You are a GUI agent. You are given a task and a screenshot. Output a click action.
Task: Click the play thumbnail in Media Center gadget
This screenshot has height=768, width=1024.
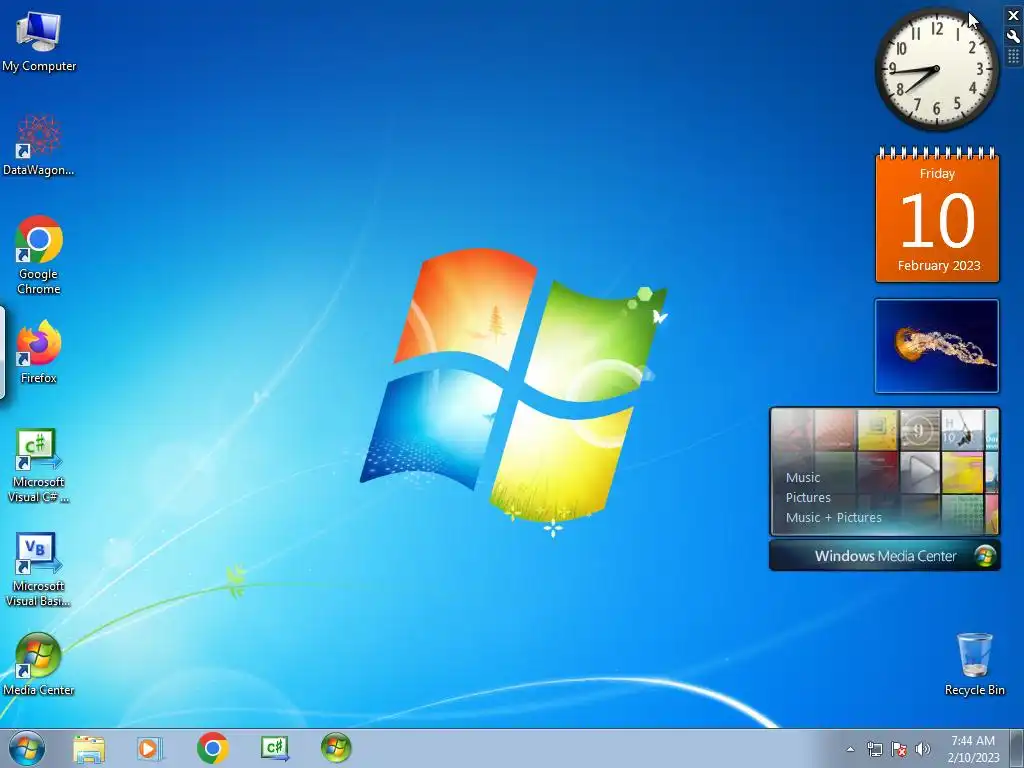tap(920, 470)
